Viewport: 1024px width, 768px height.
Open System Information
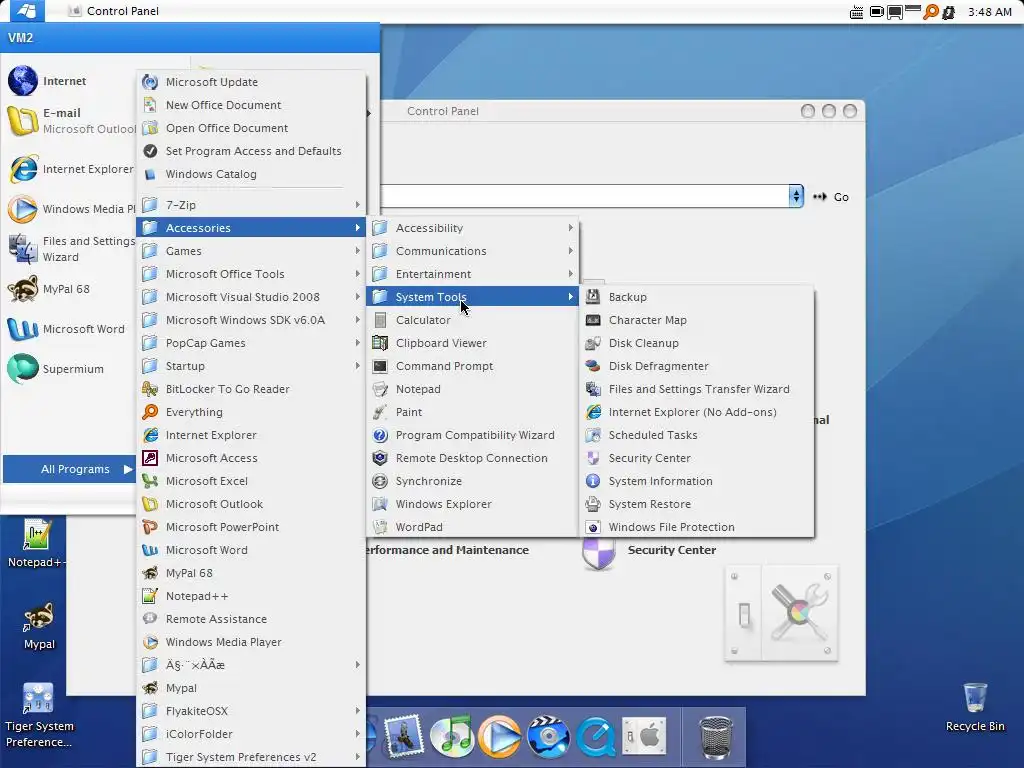tap(696, 481)
